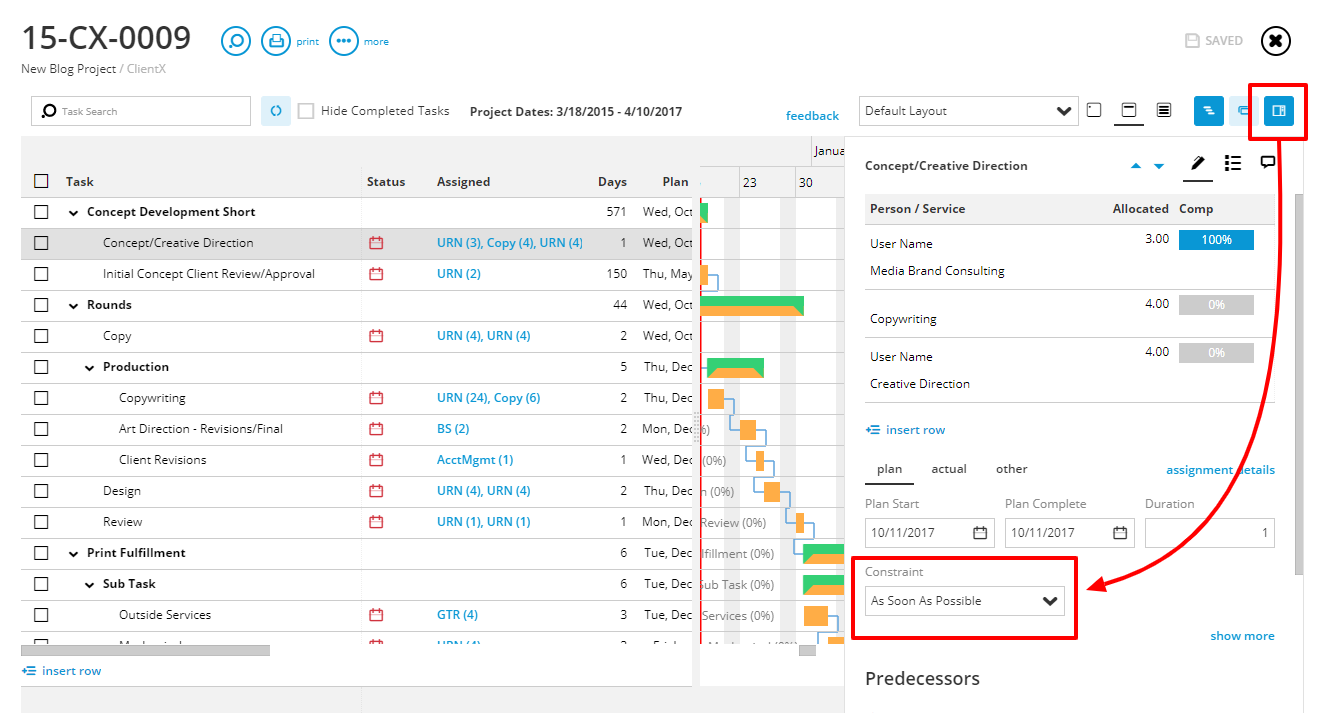Image resolution: width=1319 pixels, height=713 pixels.
Task: Click insert row below the task grid
Action: point(61,671)
